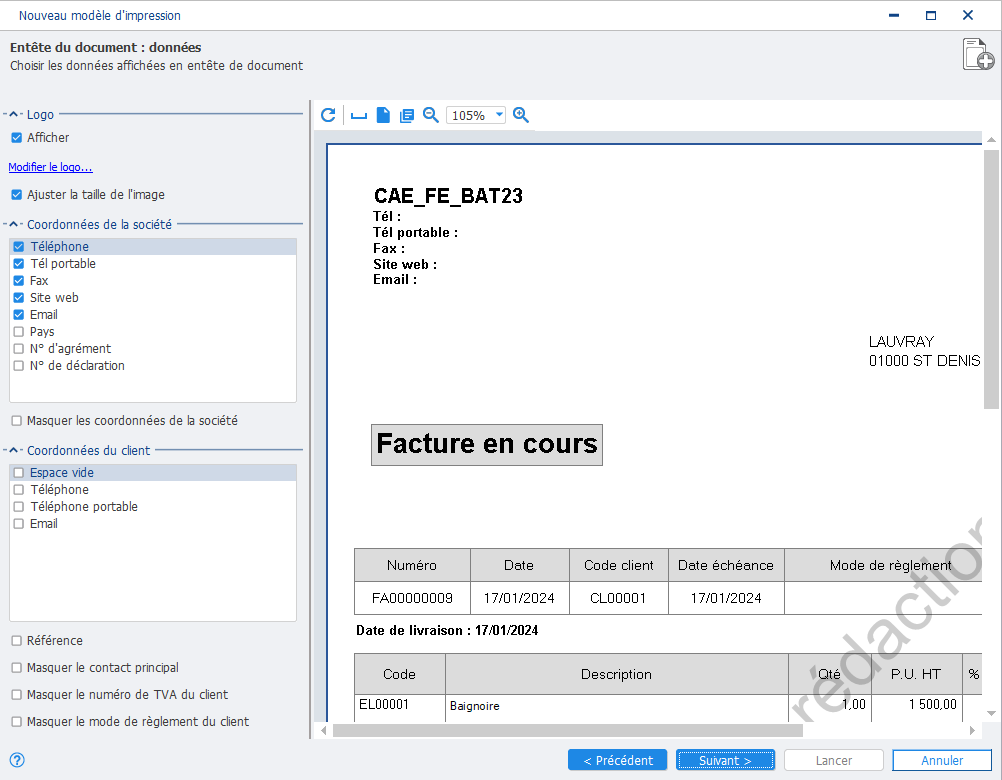Show the single full page view
The image size is (1002, 780).
[383, 115]
